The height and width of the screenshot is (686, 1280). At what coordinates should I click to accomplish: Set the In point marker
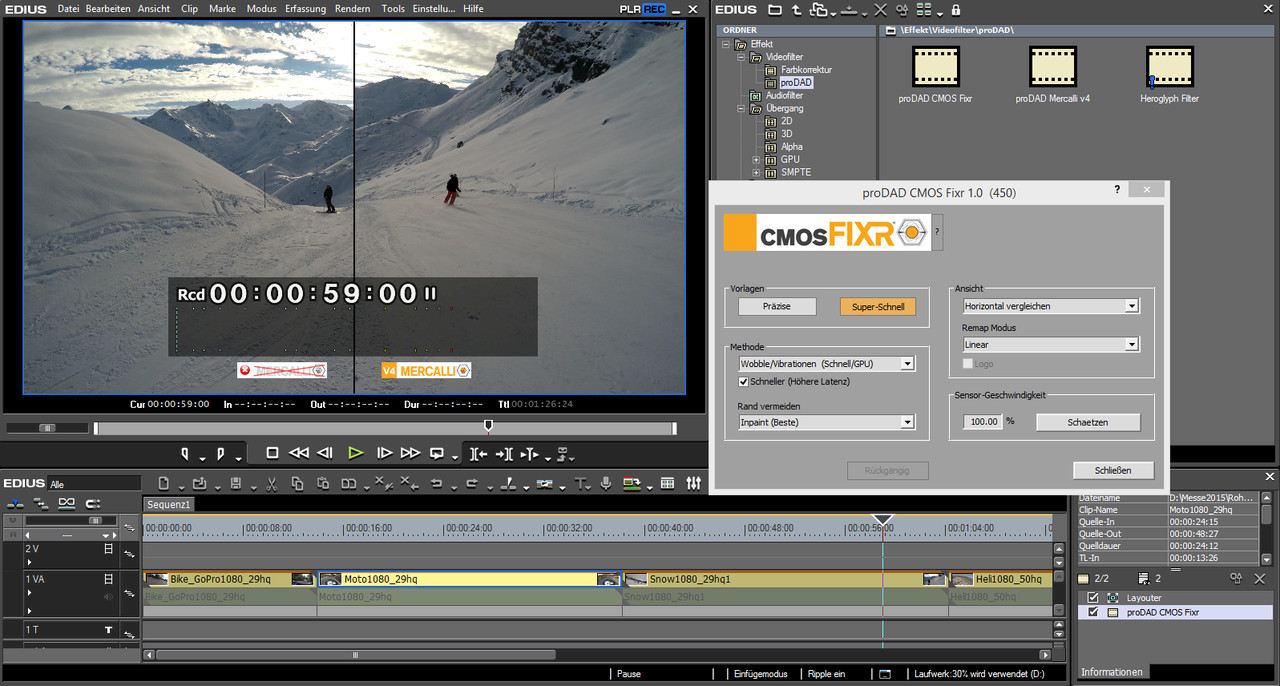pos(186,454)
